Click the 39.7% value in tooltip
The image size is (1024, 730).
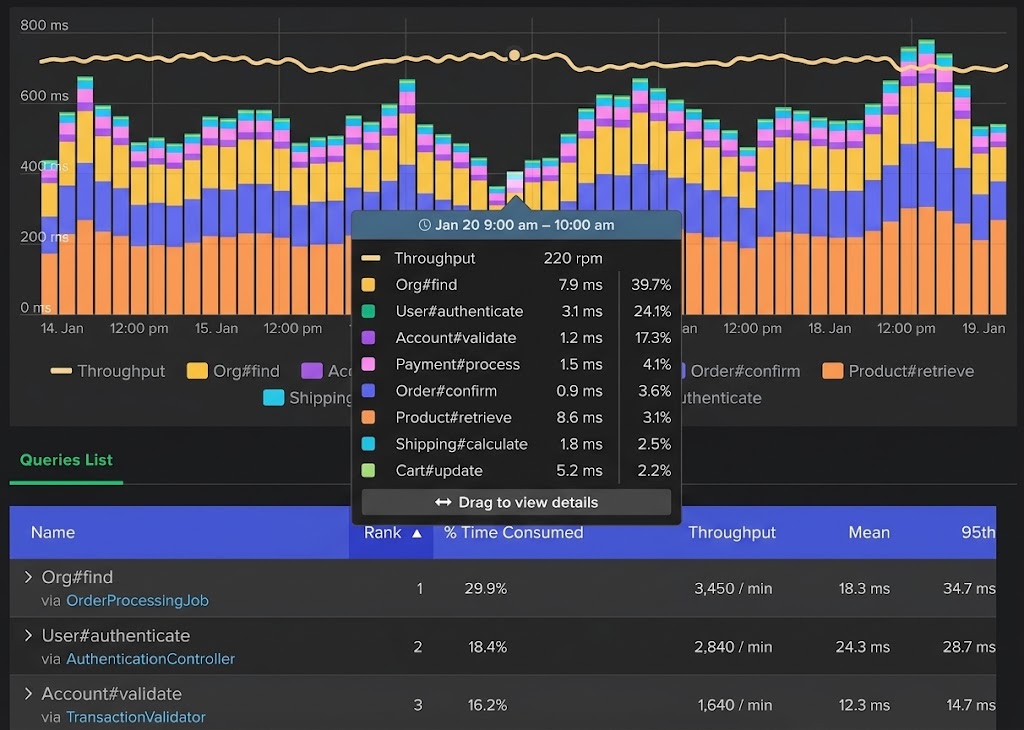pos(651,285)
